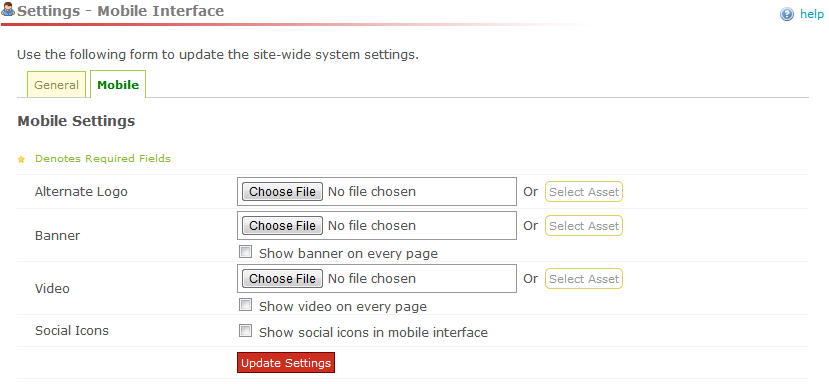Open the help link text

(812, 14)
